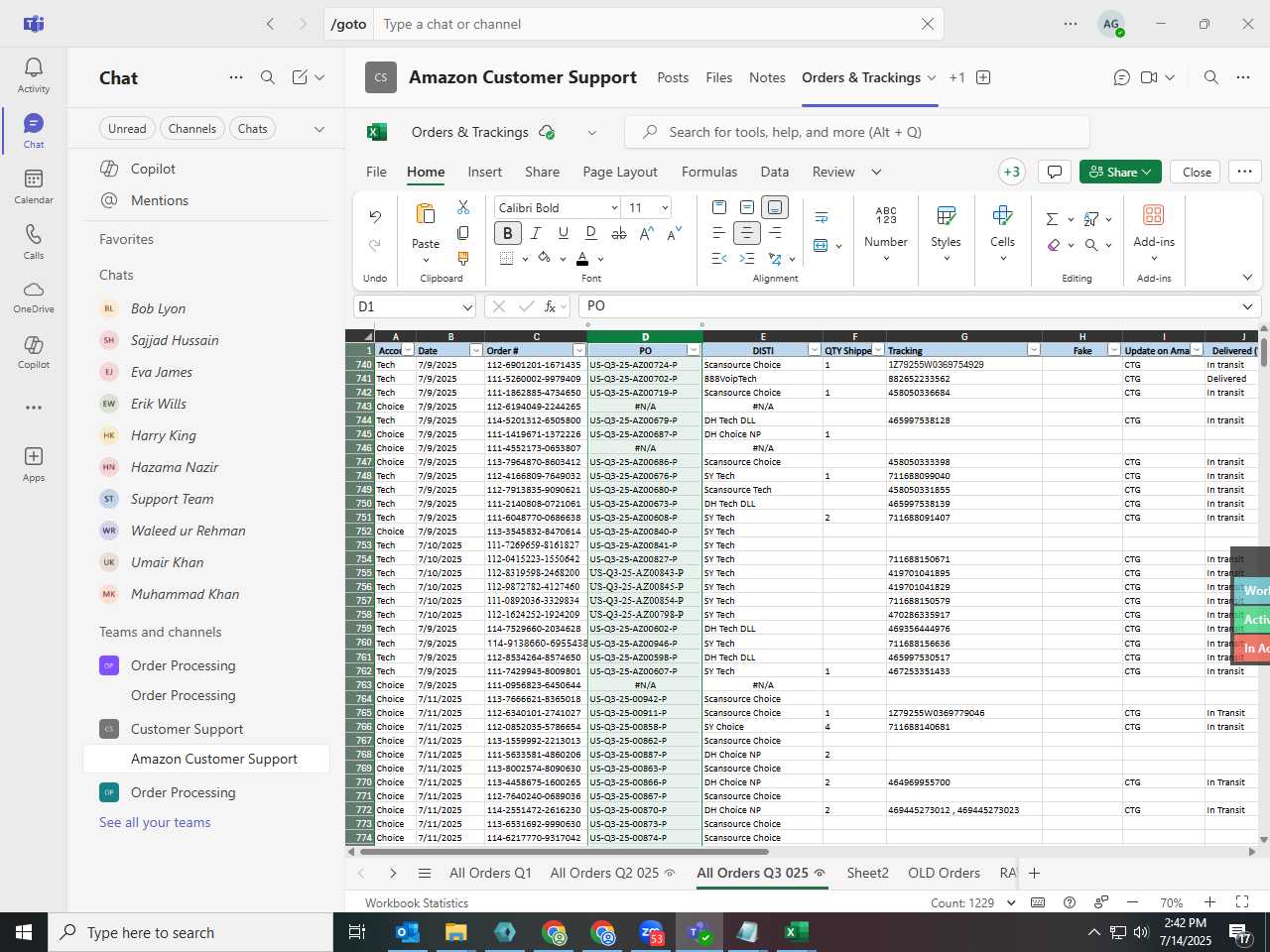Toggle Center horizontal alignment
The width and height of the screenshot is (1270, 952).
click(x=747, y=233)
